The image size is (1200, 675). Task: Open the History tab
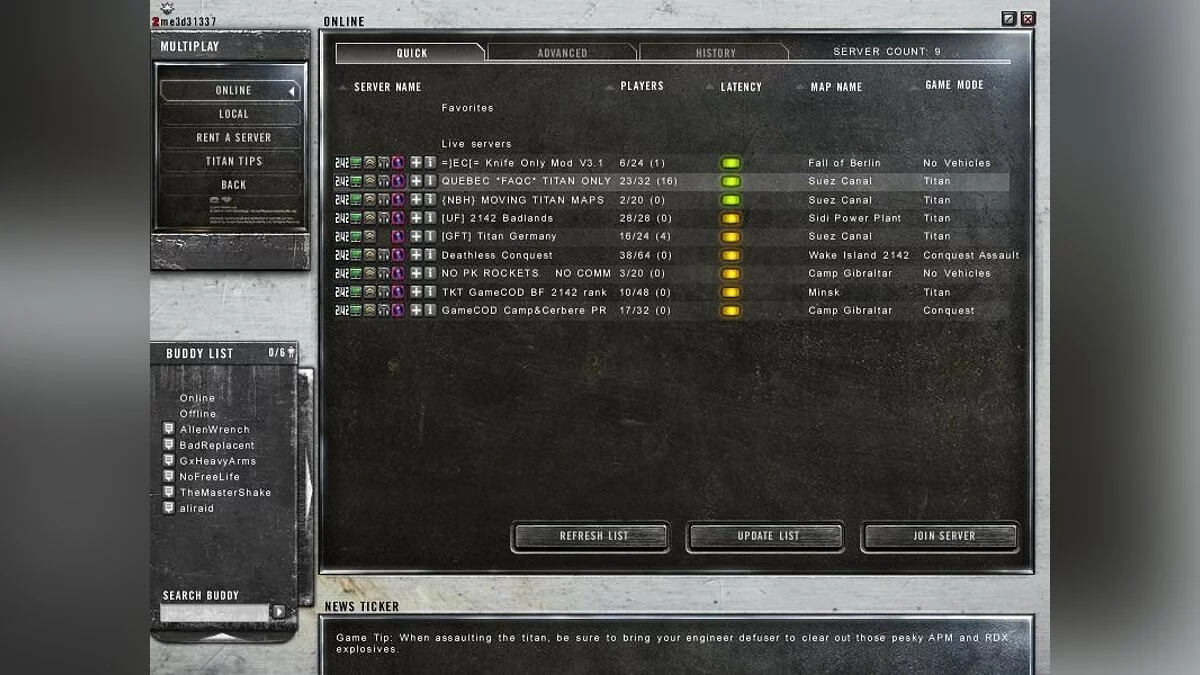pyautogui.click(x=715, y=53)
